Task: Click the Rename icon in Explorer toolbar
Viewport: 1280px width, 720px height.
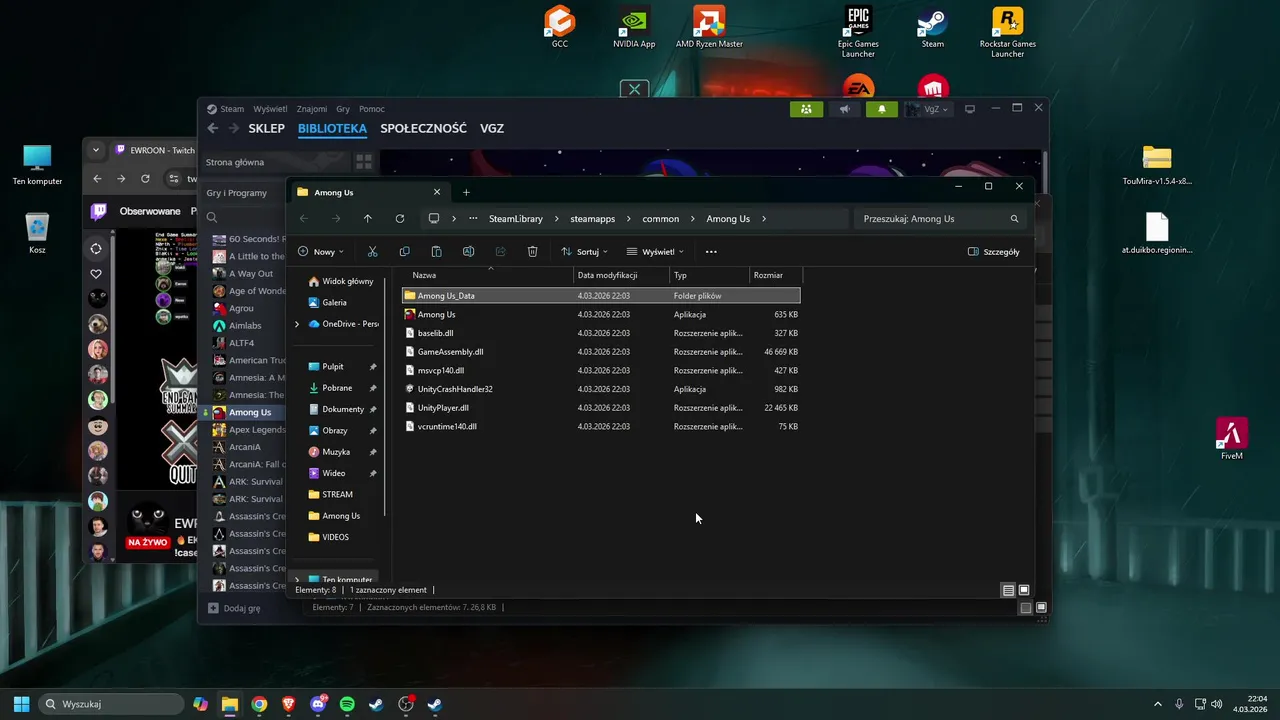Action: 468,252
